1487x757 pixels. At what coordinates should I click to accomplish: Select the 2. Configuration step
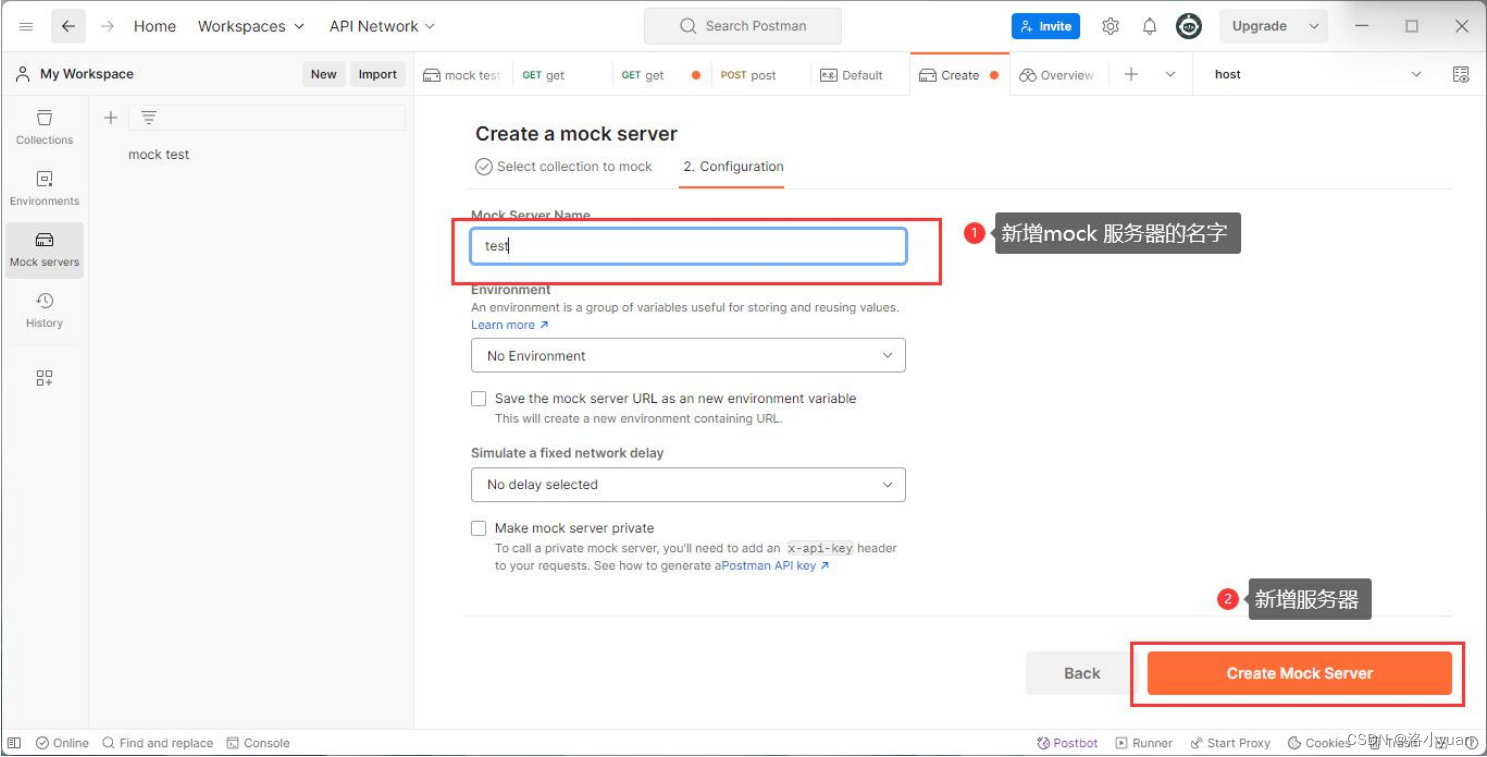tap(733, 167)
